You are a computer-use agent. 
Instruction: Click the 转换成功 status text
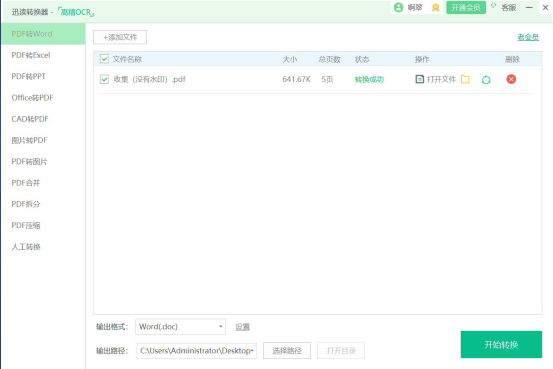click(x=369, y=79)
